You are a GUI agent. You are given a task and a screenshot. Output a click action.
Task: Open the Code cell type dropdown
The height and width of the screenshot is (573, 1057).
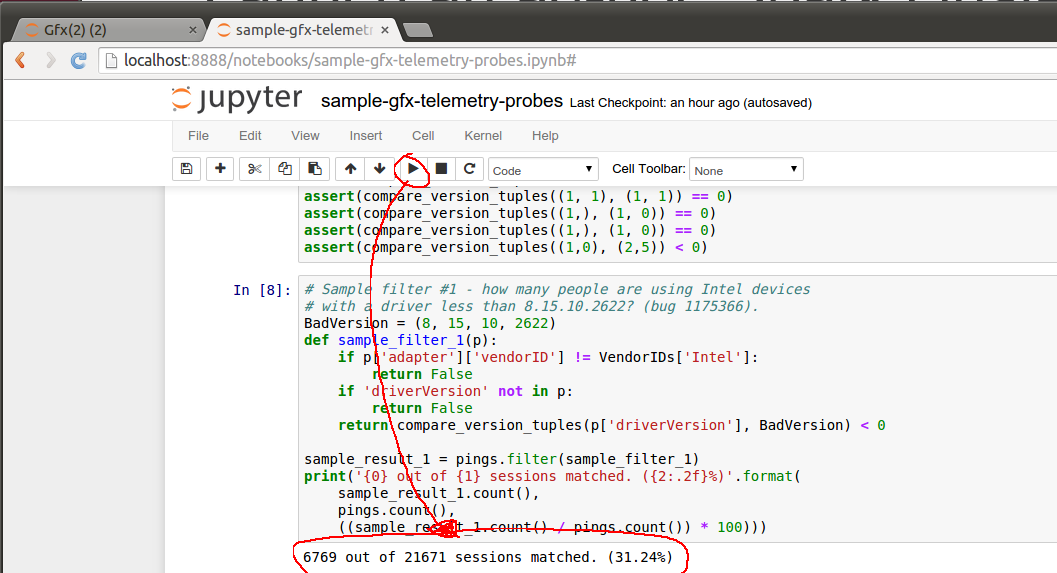pos(543,170)
